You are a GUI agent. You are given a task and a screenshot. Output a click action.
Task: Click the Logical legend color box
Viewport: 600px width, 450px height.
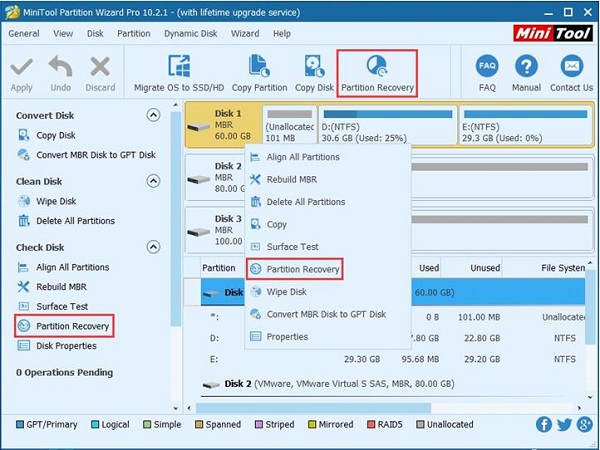point(95,424)
